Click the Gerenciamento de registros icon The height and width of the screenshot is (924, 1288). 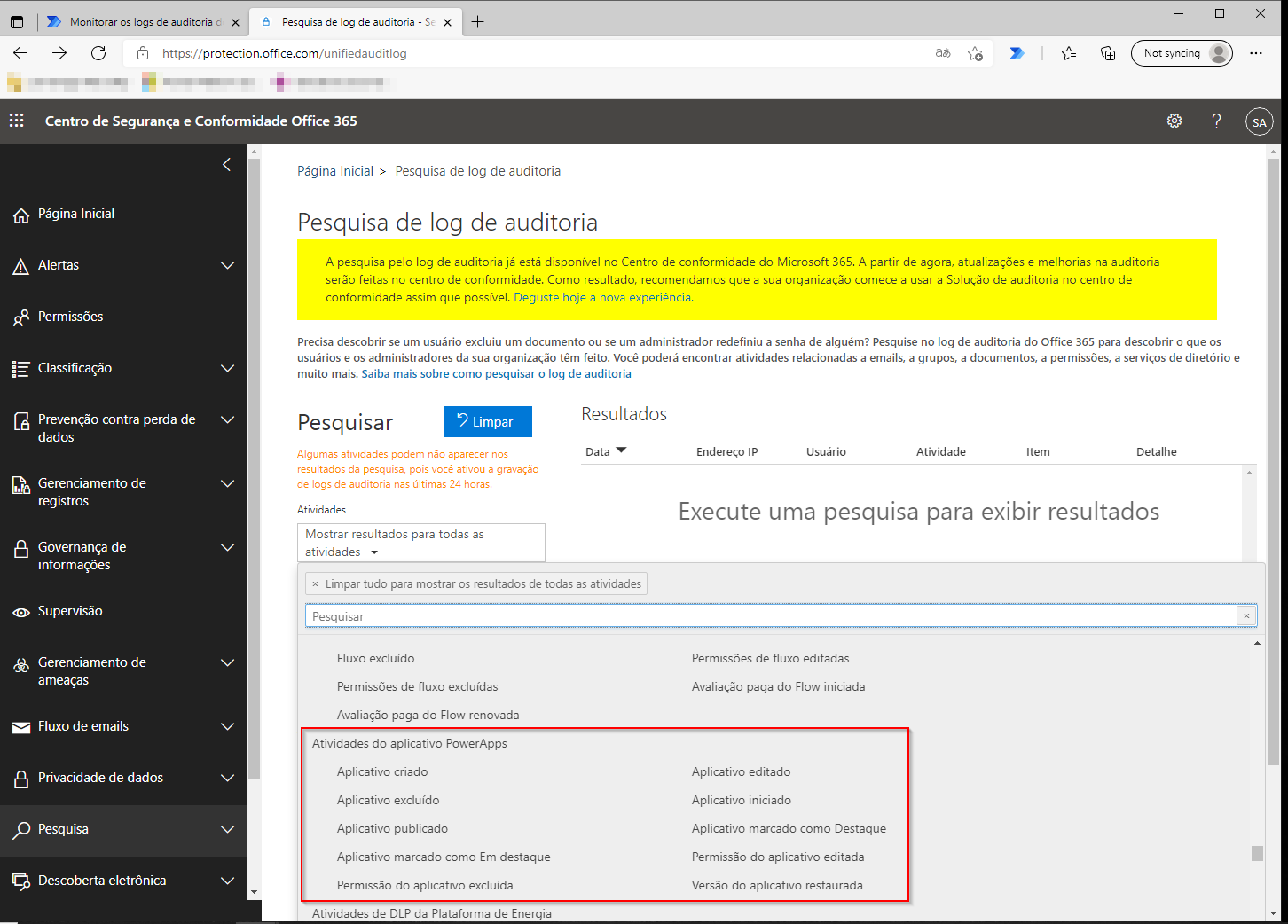coord(21,485)
